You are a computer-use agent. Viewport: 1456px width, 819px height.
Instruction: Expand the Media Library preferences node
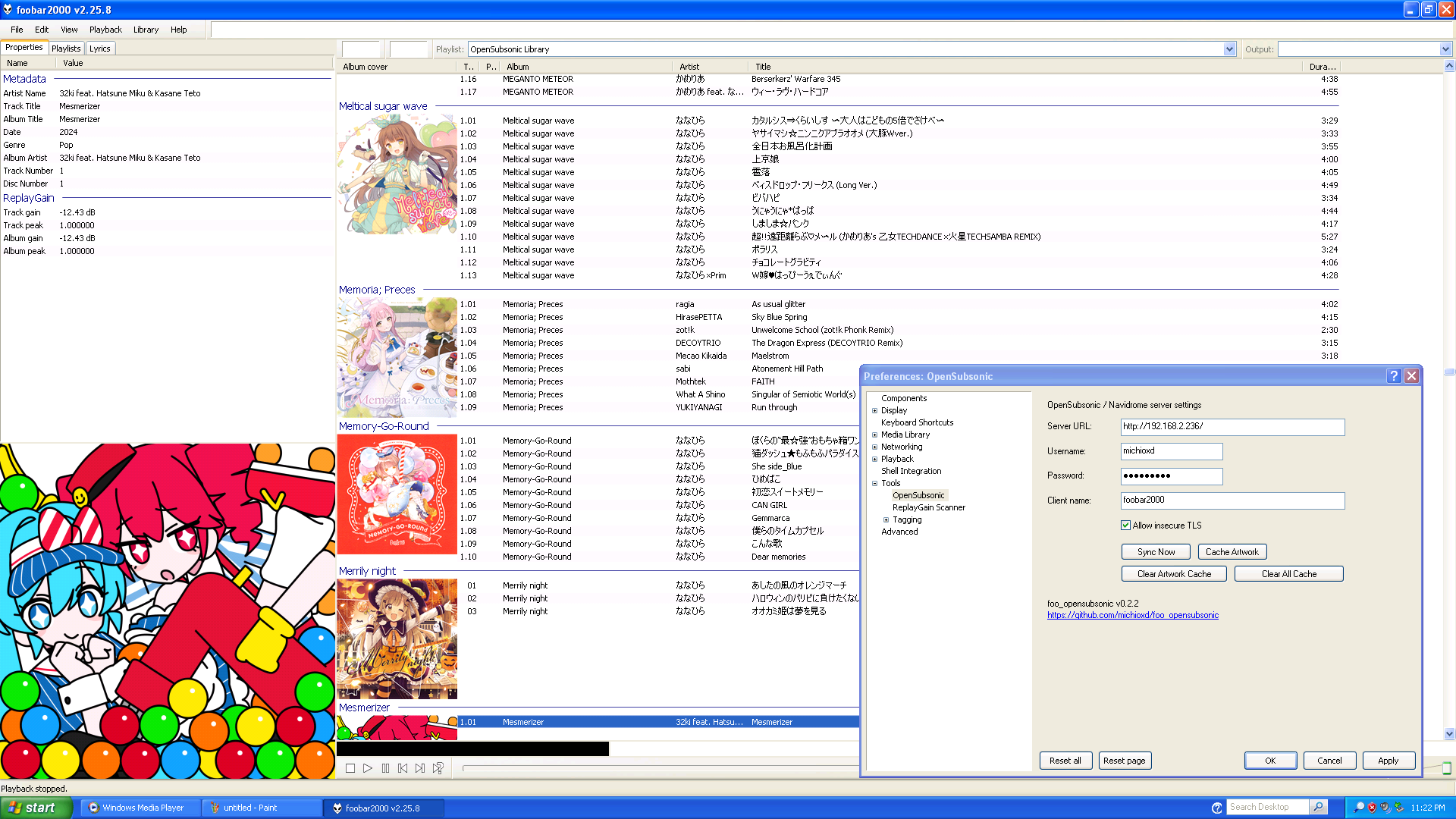point(874,435)
